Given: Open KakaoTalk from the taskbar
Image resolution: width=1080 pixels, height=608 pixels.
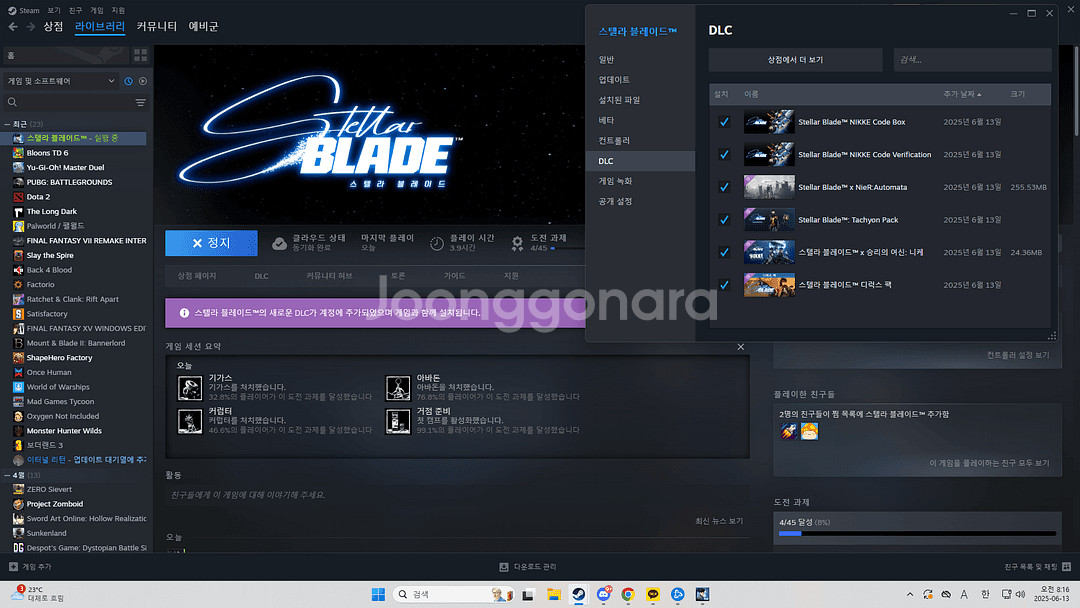Looking at the screenshot, I should tap(652, 594).
